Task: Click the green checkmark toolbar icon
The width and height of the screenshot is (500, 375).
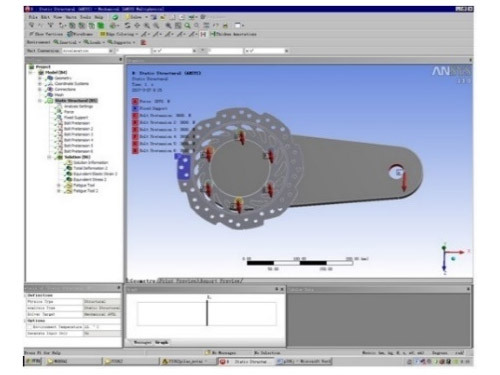Action: (x=115, y=17)
